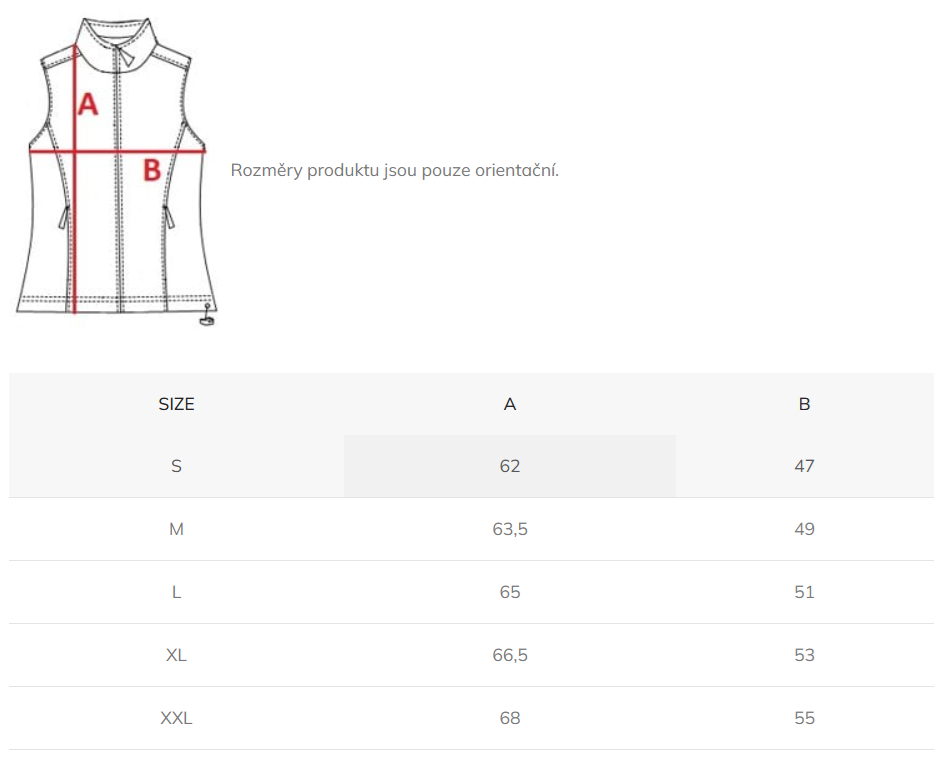
Task: Click the 63,5 length value
Action: pos(510,529)
